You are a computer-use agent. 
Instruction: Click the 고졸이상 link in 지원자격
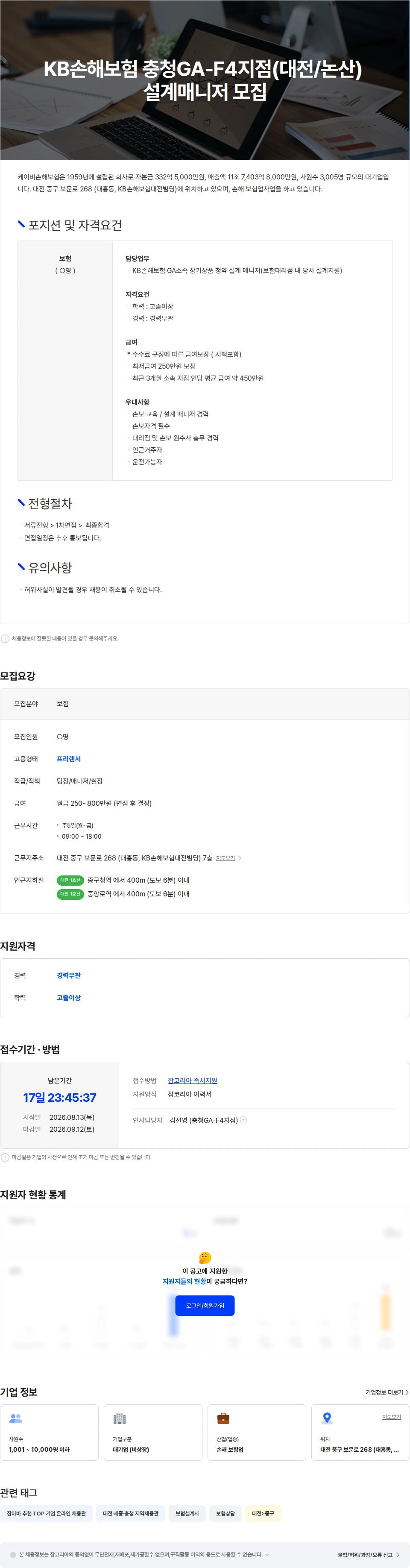click(69, 998)
